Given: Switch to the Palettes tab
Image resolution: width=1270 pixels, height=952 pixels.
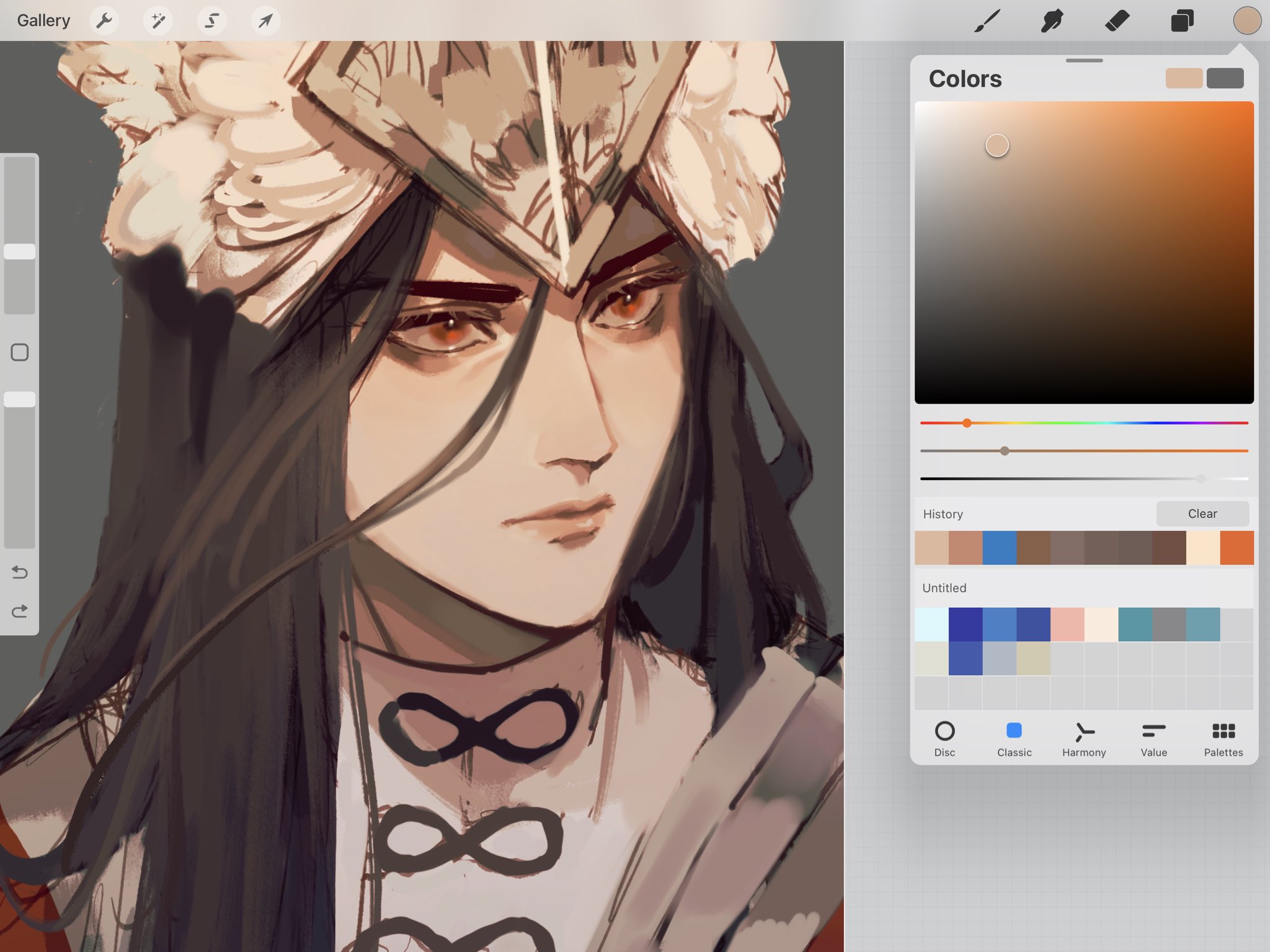Looking at the screenshot, I should (x=1223, y=739).
